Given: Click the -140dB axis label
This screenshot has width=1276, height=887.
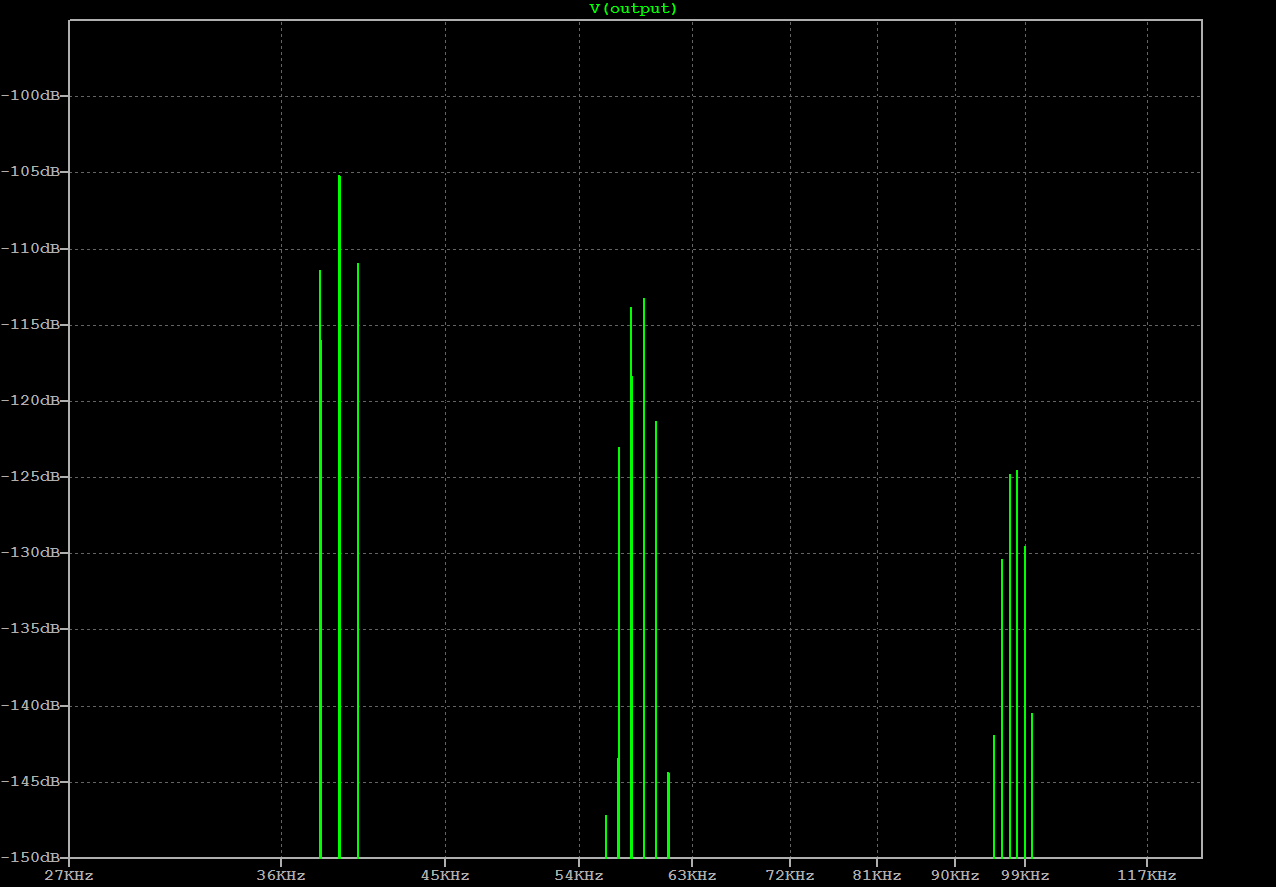Looking at the screenshot, I should click(31, 705).
